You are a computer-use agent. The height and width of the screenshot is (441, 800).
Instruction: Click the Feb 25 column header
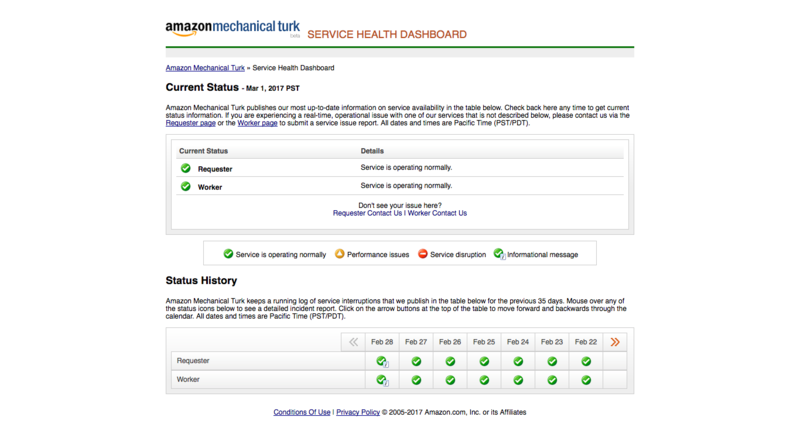click(x=484, y=342)
